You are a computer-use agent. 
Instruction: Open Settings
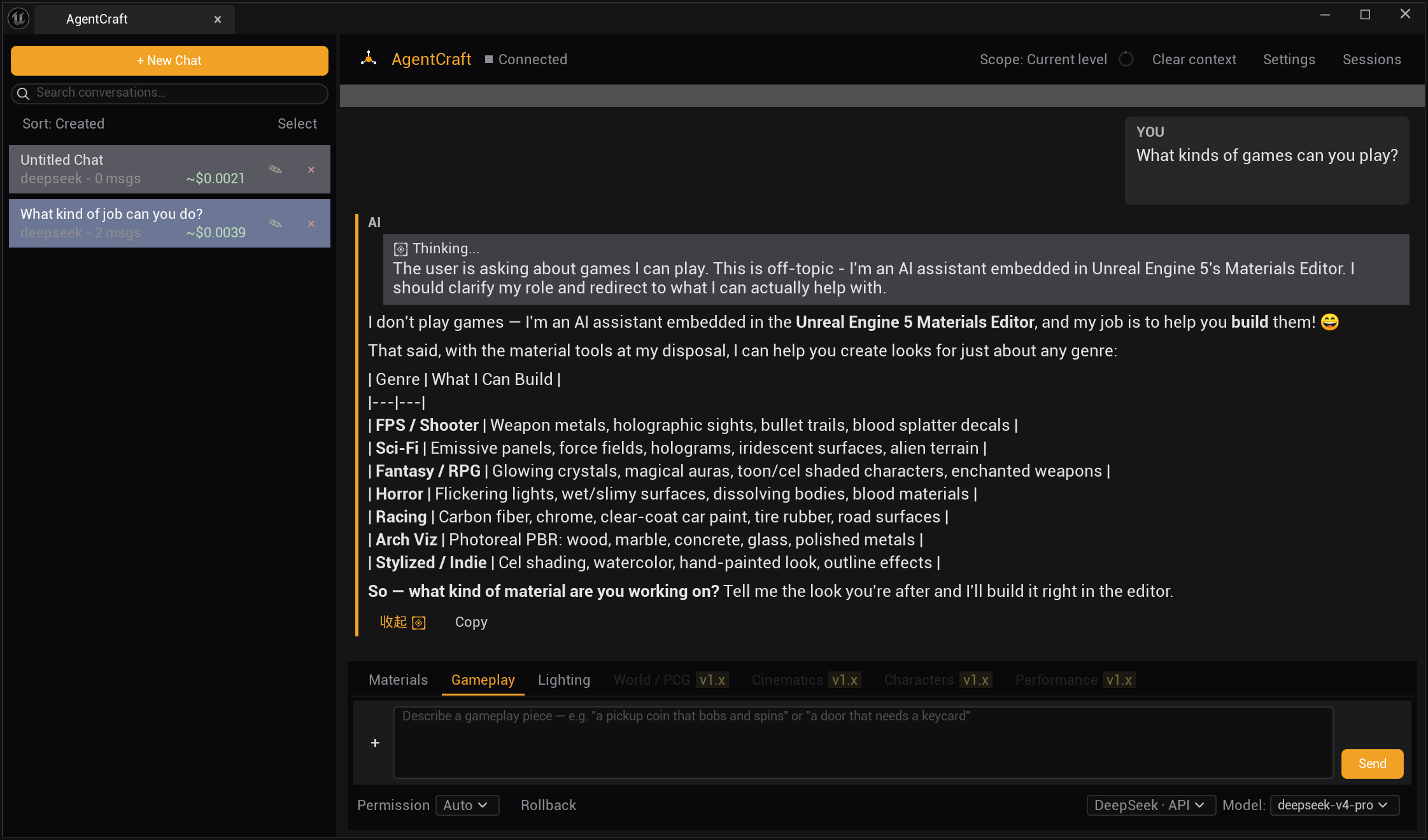coord(1289,59)
